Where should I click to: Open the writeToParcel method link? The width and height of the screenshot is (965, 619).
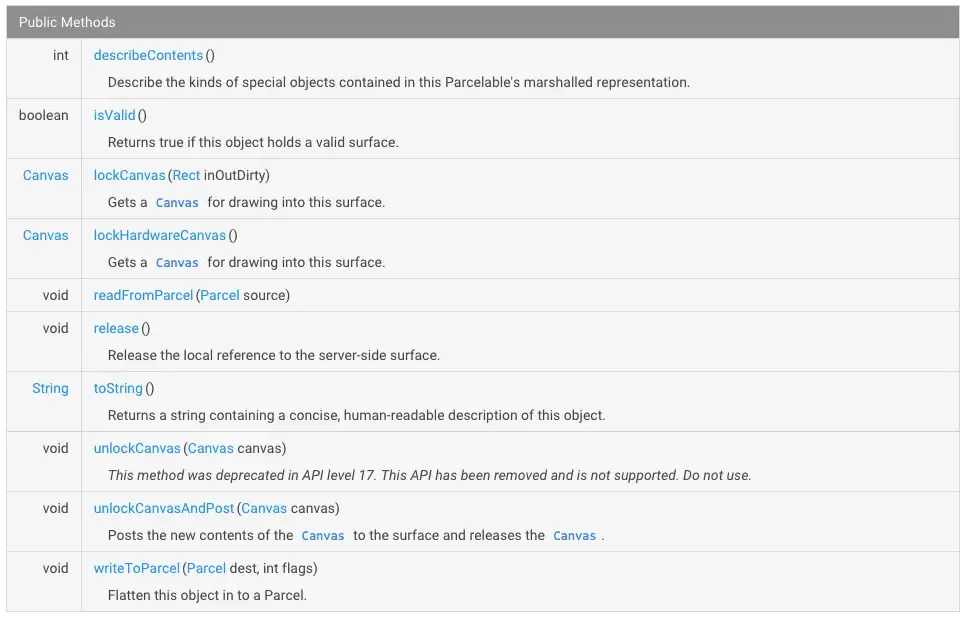[137, 568]
